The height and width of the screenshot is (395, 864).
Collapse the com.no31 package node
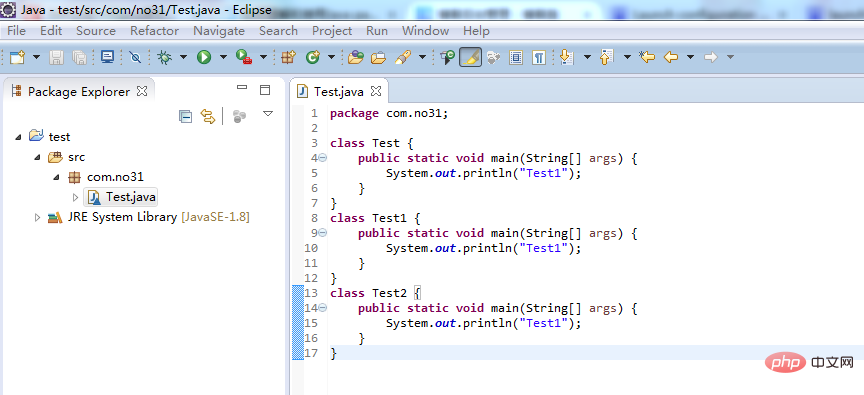click(x=57, y=177)
